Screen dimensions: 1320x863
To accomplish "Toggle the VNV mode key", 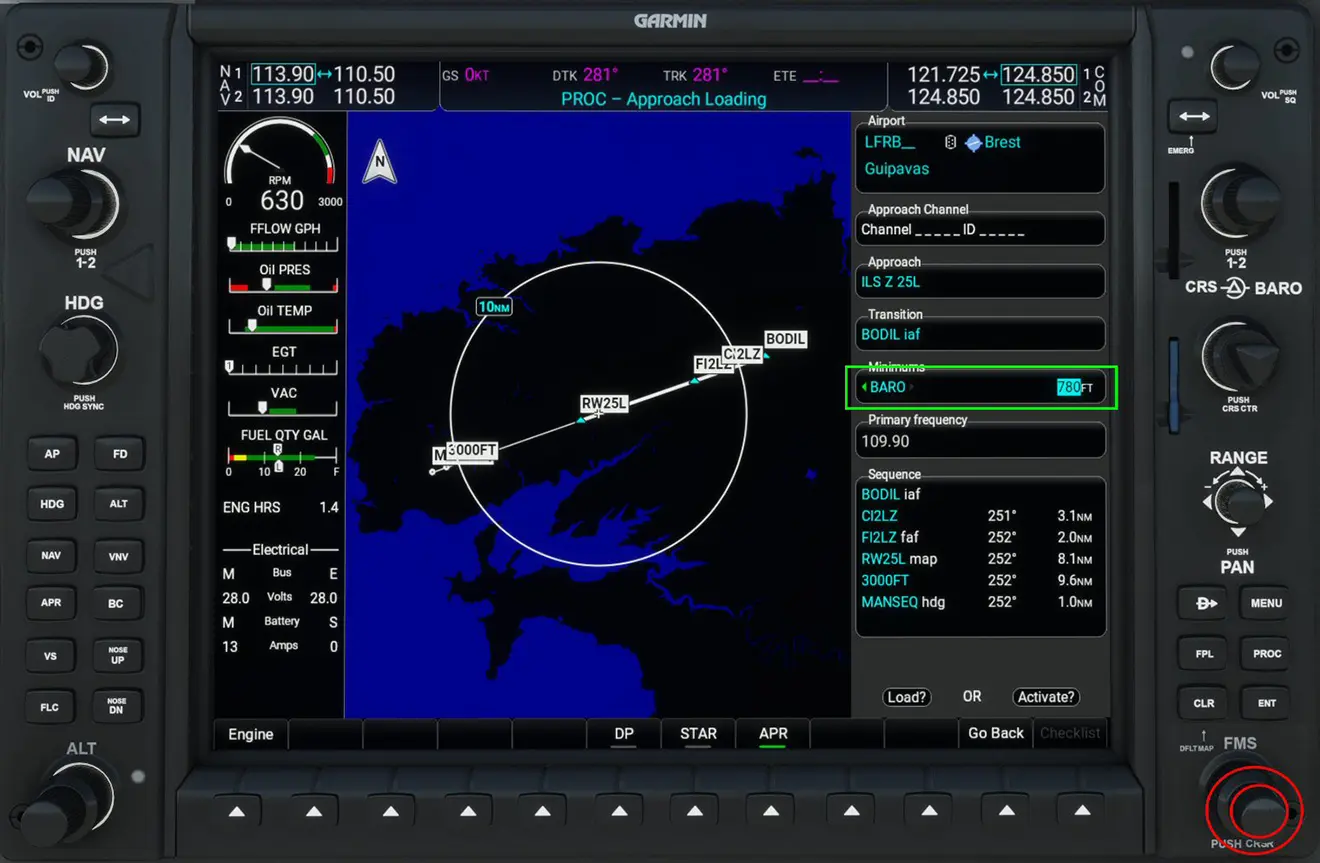I will point(119,556).
